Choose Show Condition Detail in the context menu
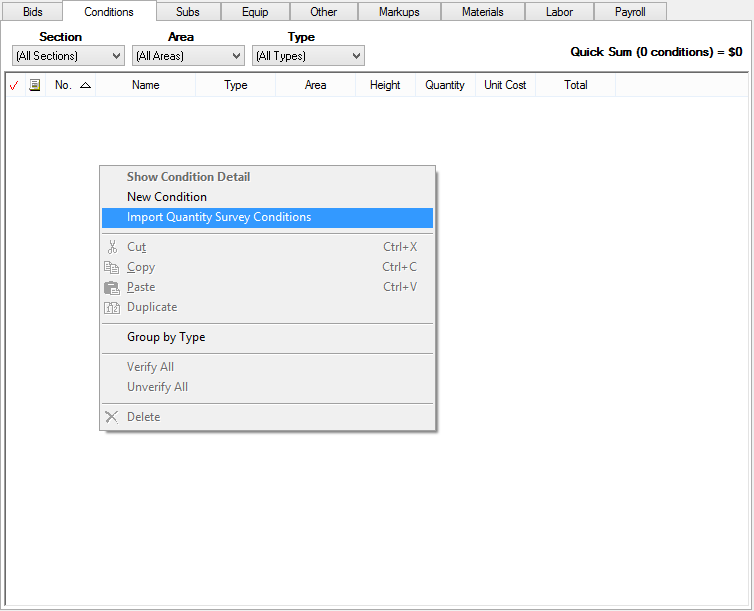The width and height of the screenshot is (754, 611). [267, 177]
